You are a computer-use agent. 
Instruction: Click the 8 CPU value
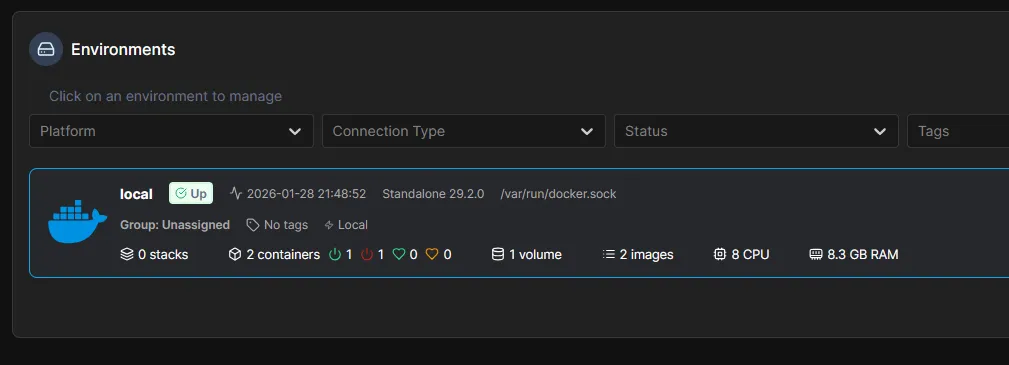750,254
